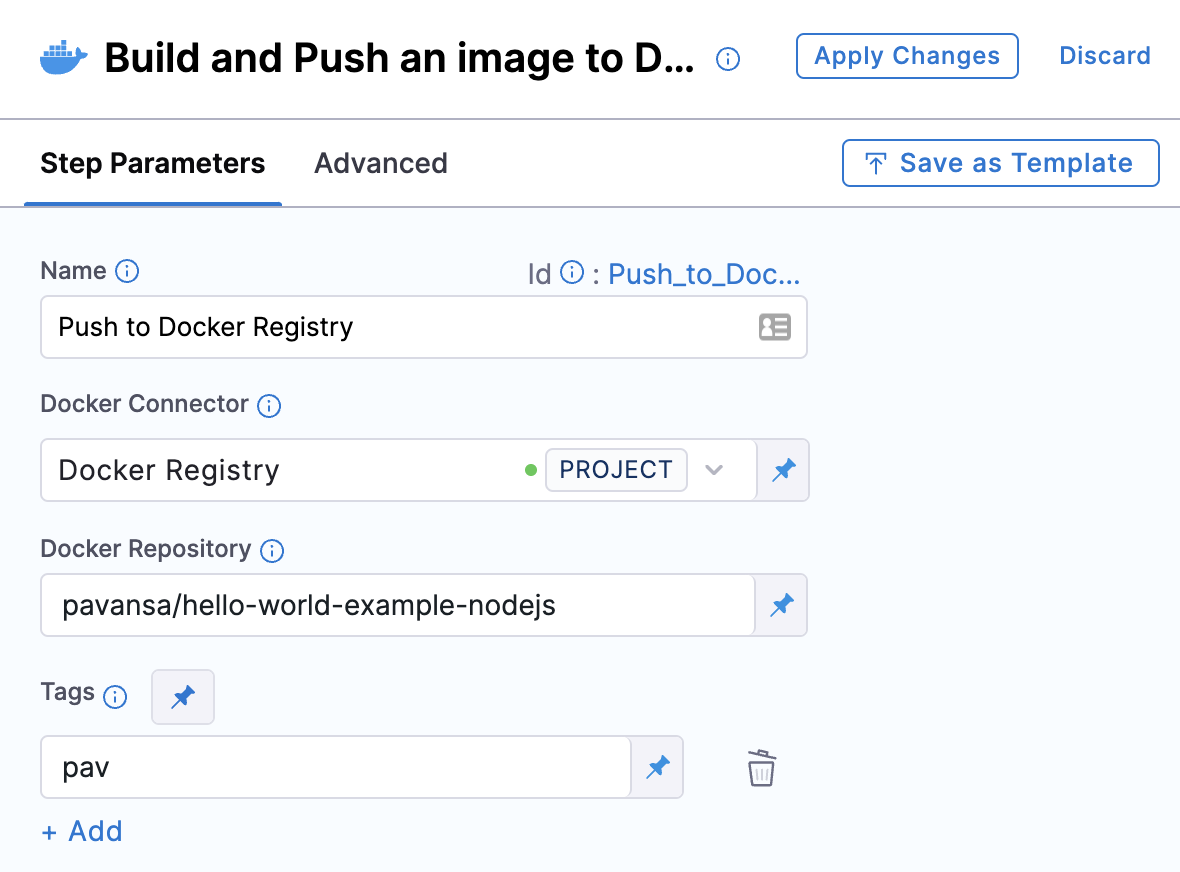Click the info icon beside Docker Repository
This screenshot has width=1180, height=872.
[272, 550]
